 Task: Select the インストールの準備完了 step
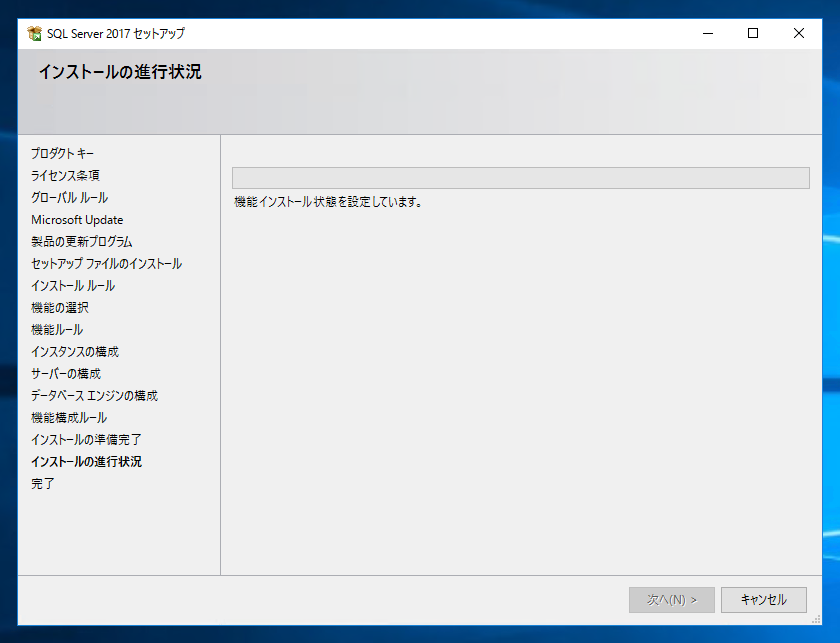86,439
